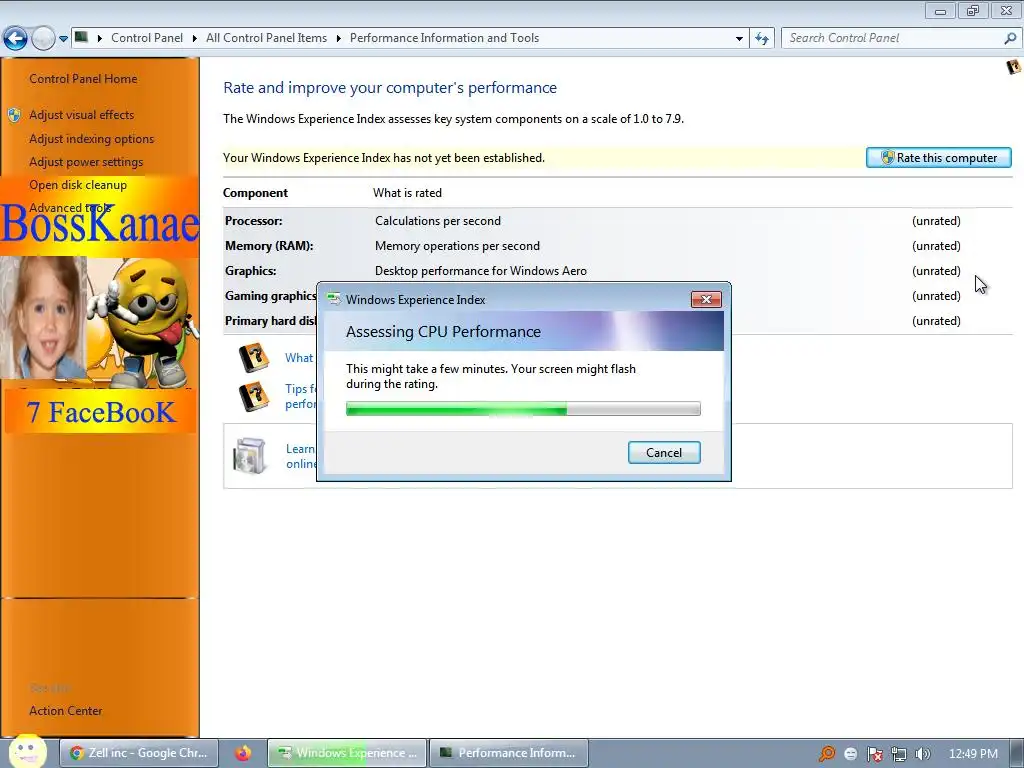
Task: Click the Windows Experience Index dialog title icon
Action: pos(334,300)
